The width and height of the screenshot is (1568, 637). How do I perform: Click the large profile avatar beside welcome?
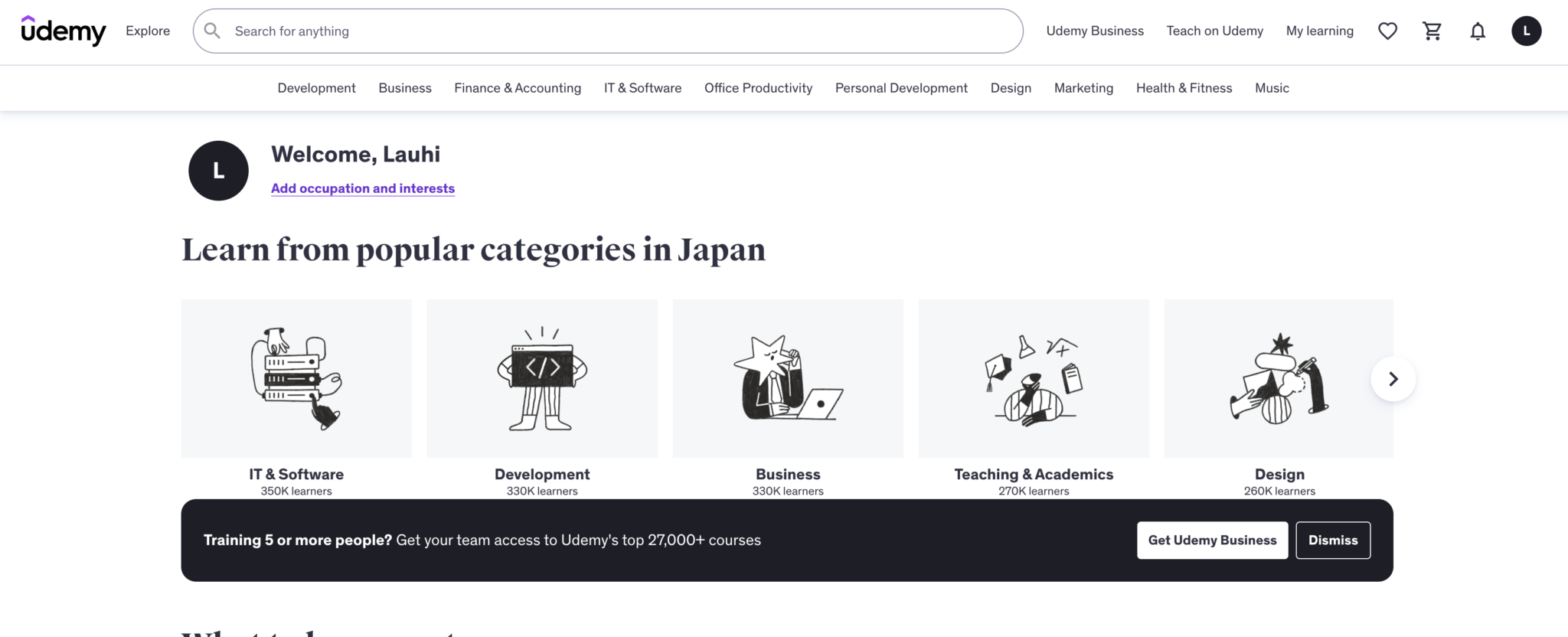click(x=218, y=171)
